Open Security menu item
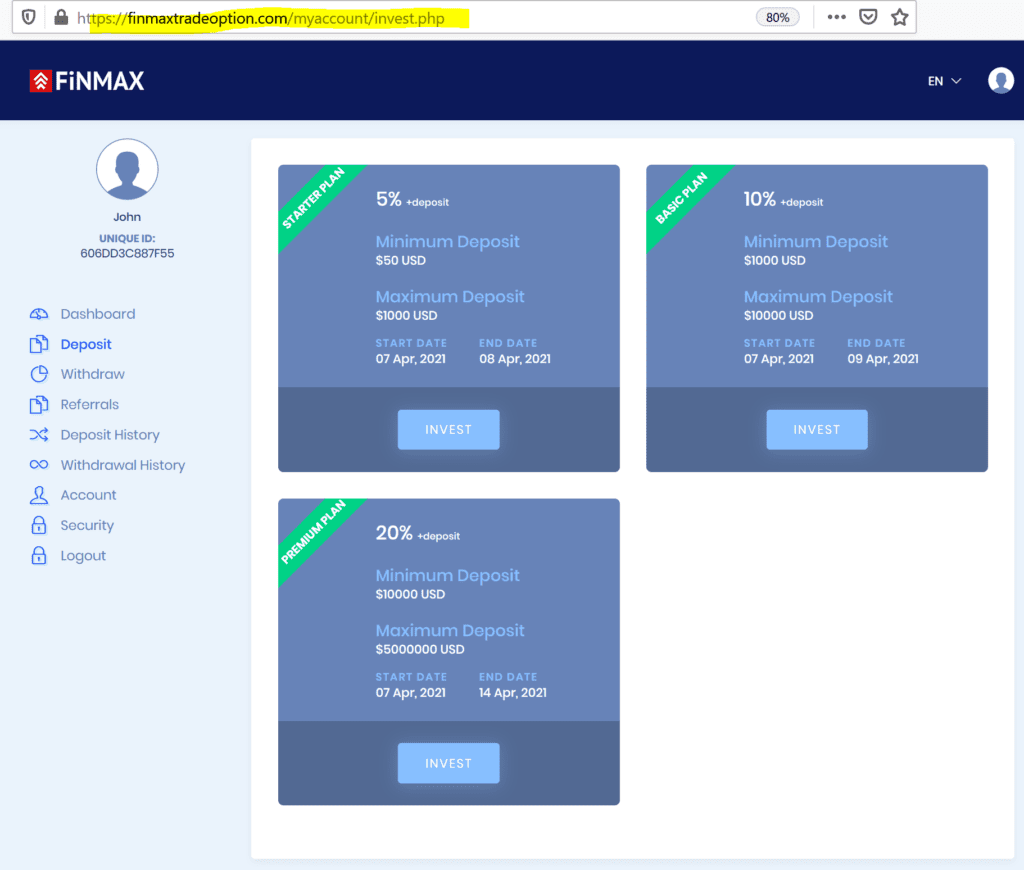Screen dimensions: 1024x870 (x=88, y=525)
